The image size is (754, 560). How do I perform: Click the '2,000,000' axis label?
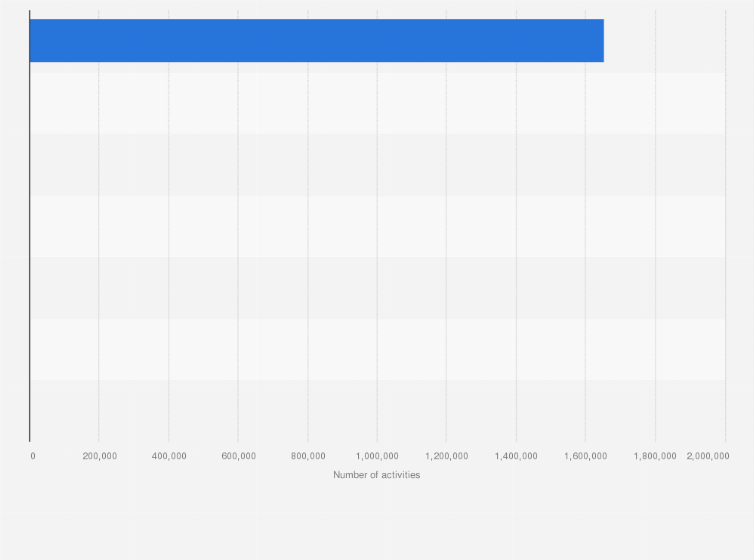(x=708, y=456)
